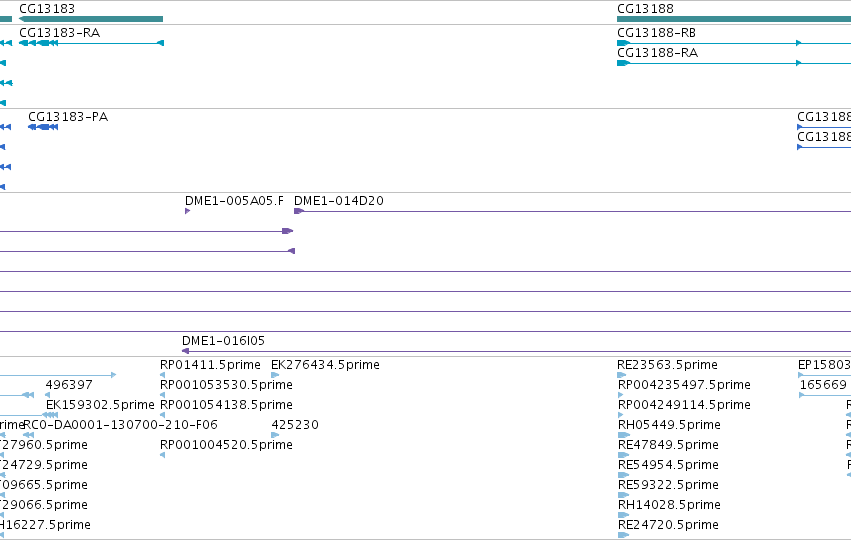Image resolution: width=851 pixels, height=540 pixels.
Task: Click the RE24720.5prime arrow glyph
Action: tap(624, 535)
